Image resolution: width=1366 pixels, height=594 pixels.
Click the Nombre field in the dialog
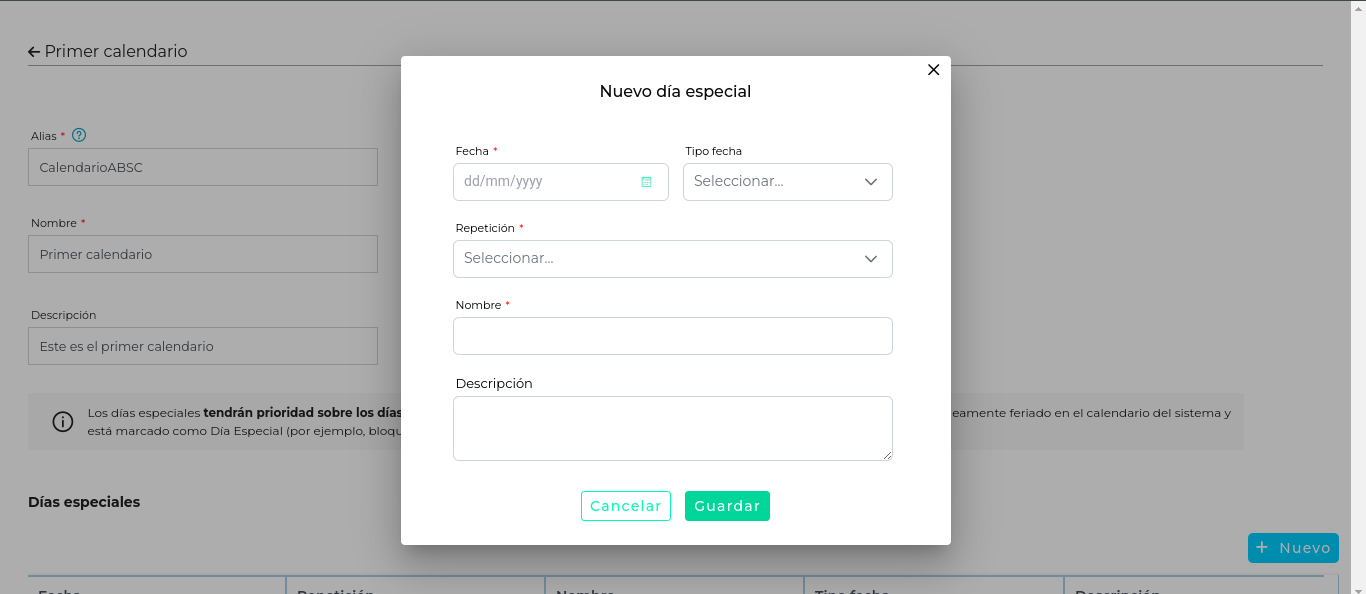pyautogui.click(x=672, y=336)
